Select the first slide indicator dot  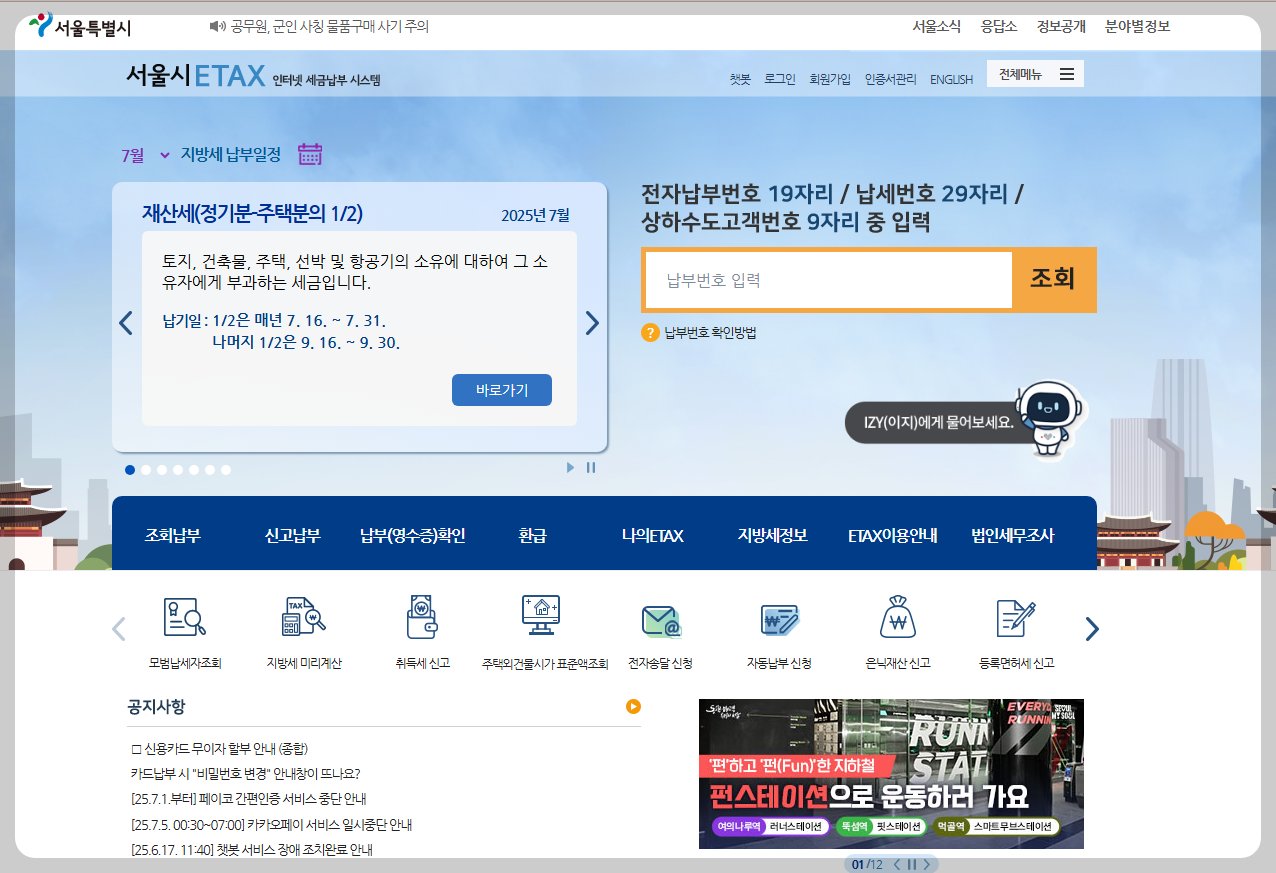click(x=130, y=470)
